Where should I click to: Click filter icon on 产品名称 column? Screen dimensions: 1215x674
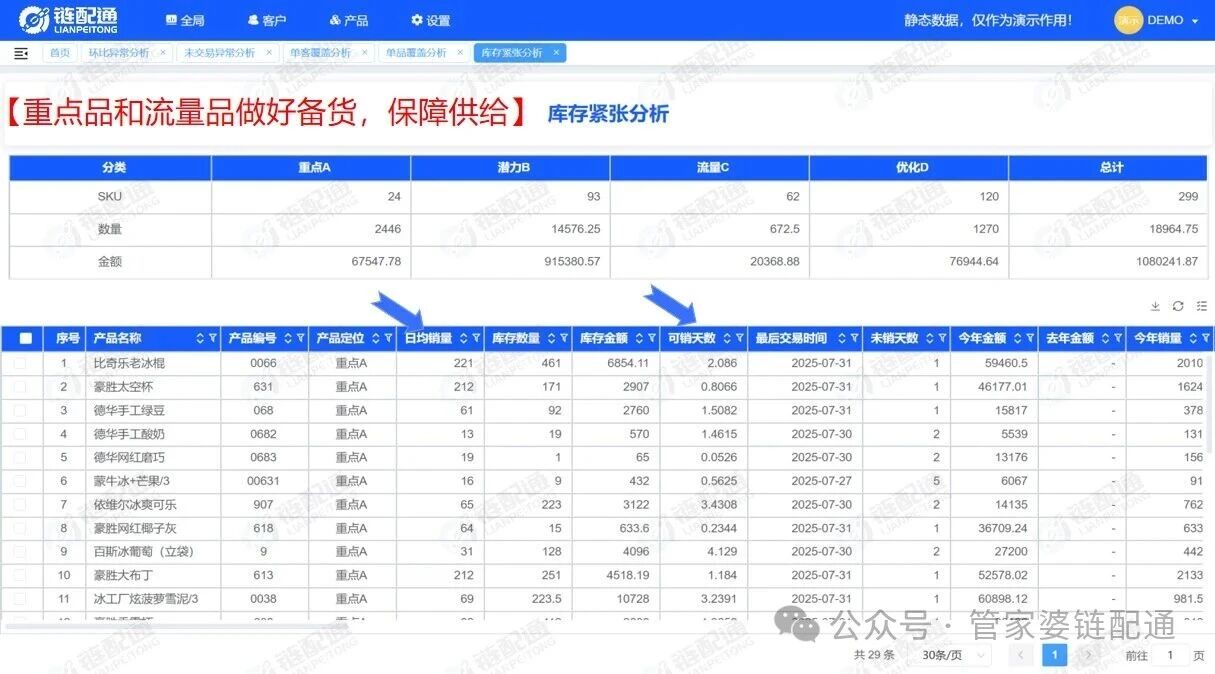click(x=213, y=338)
